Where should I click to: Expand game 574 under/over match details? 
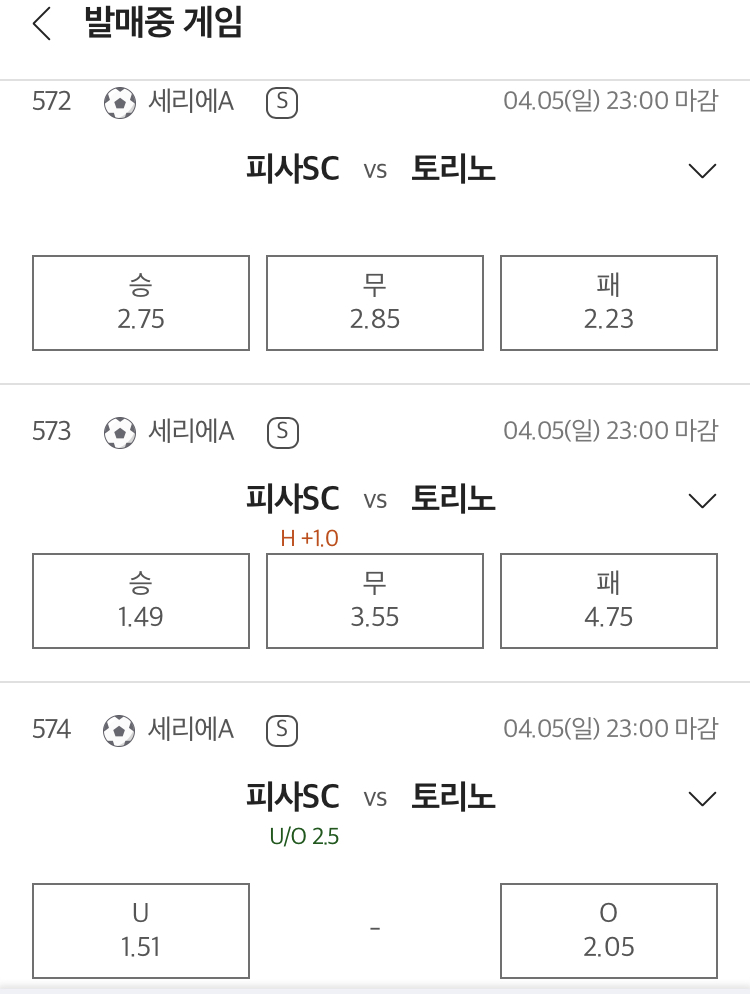(x=702, y=799)
